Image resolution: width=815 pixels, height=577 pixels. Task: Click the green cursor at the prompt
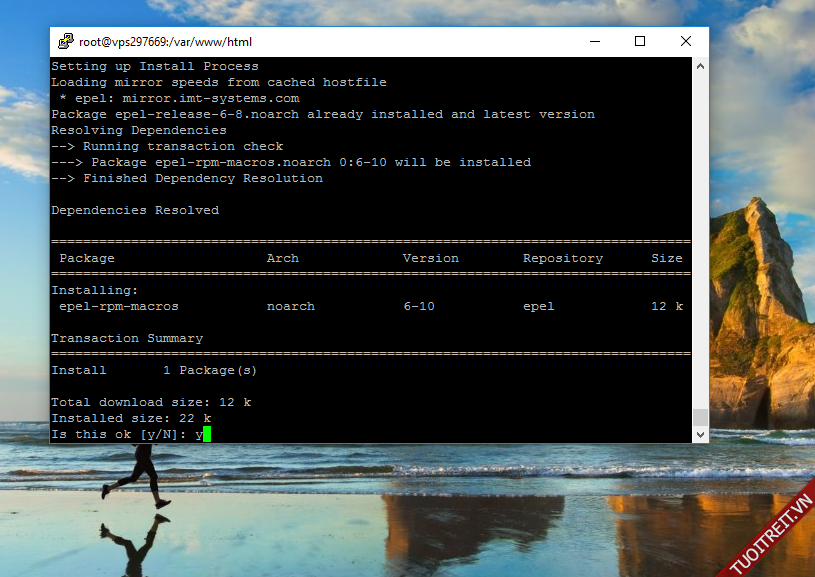[x=207, y=434]
